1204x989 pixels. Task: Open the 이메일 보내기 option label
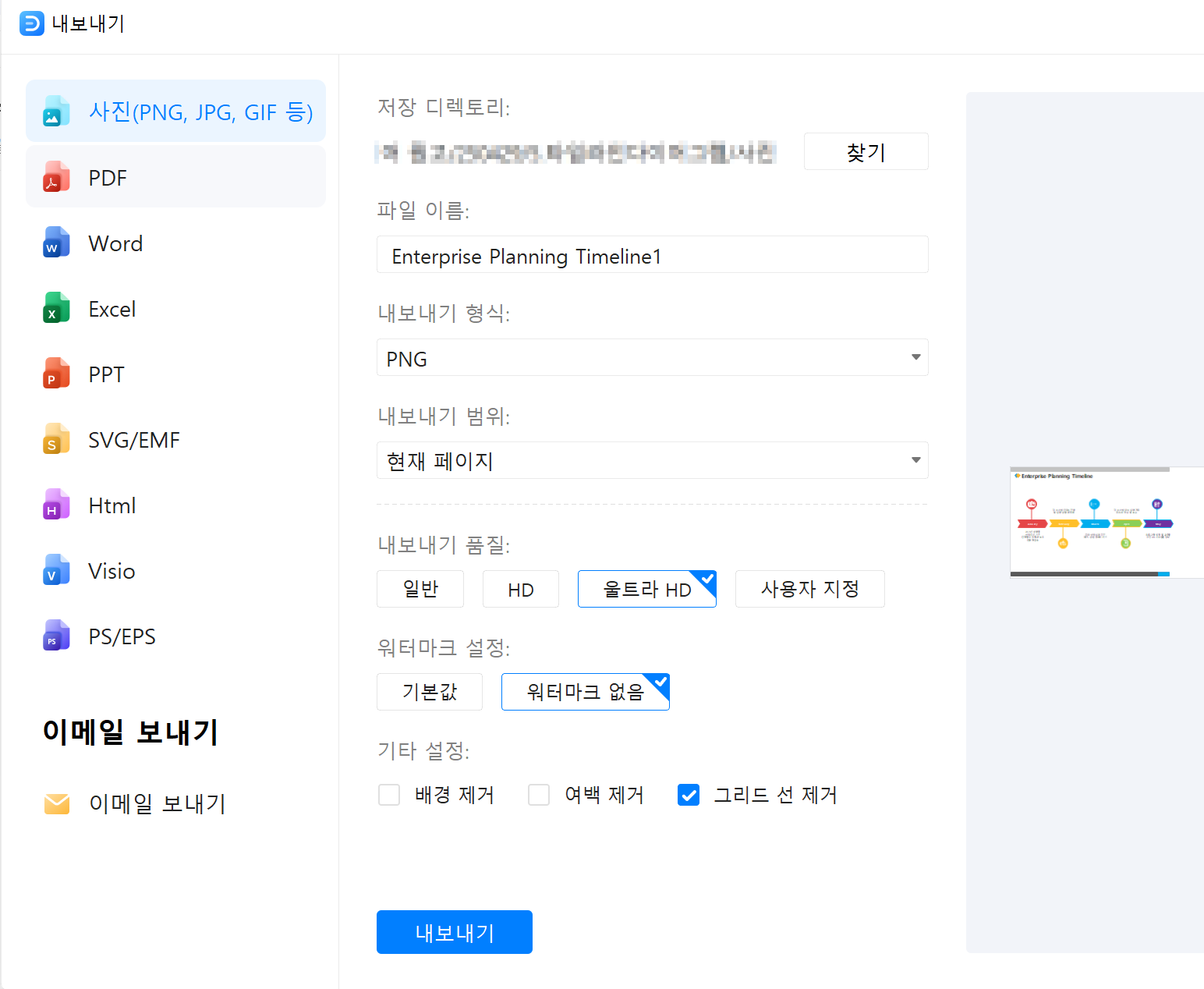(158, 803)
